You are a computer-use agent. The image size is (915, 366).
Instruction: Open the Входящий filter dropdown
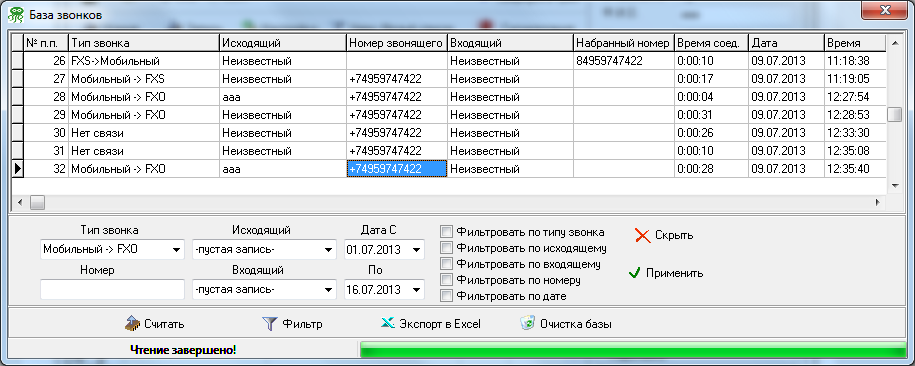click(x=329, y=290)
